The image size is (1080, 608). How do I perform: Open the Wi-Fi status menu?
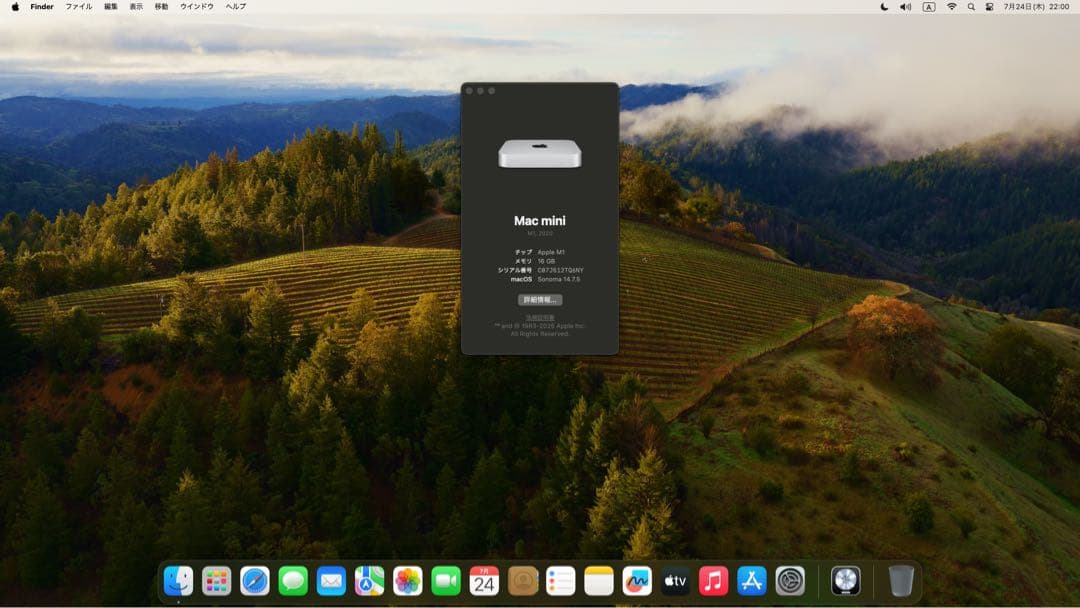click(x=951, y=8)
